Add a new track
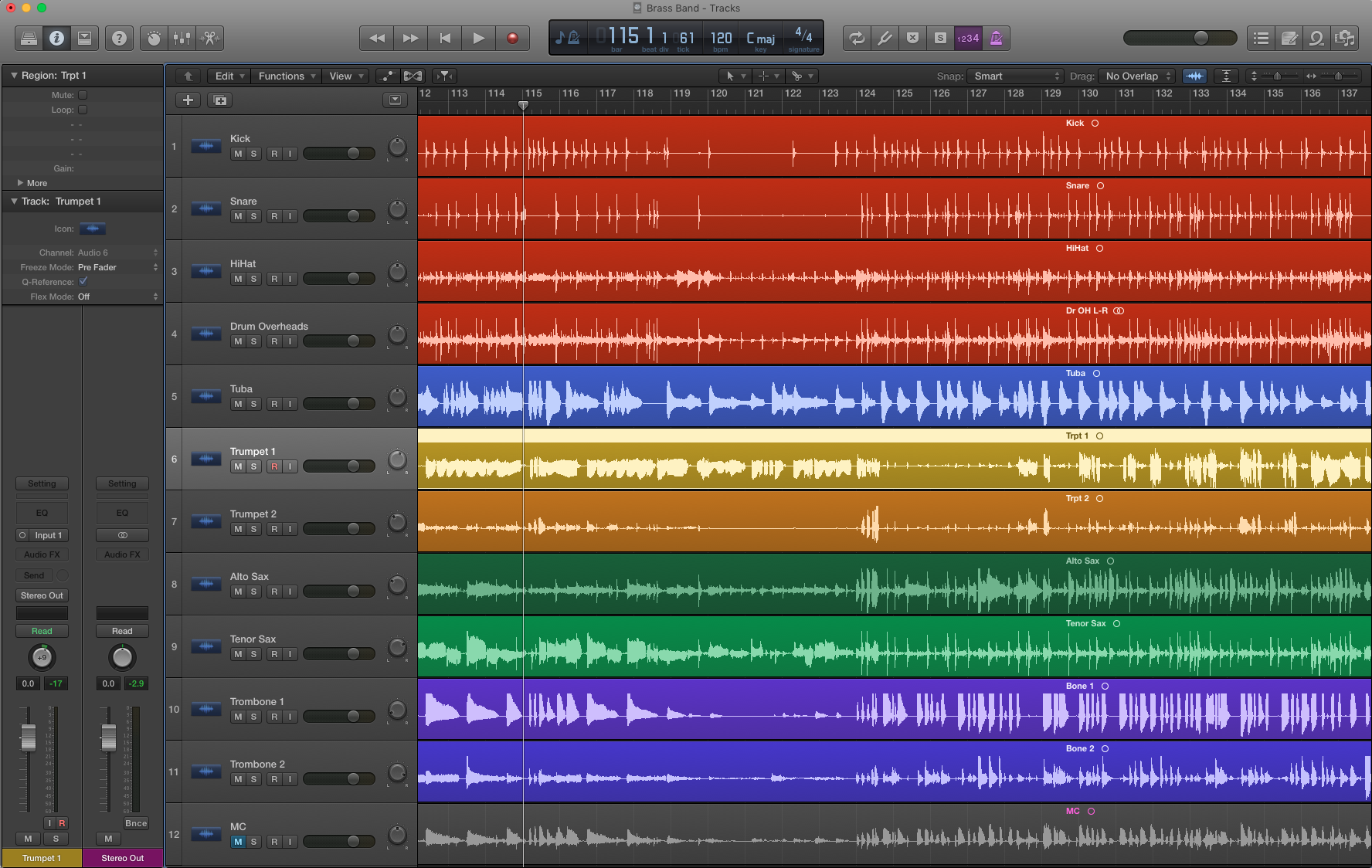 (x=188, y=100)
